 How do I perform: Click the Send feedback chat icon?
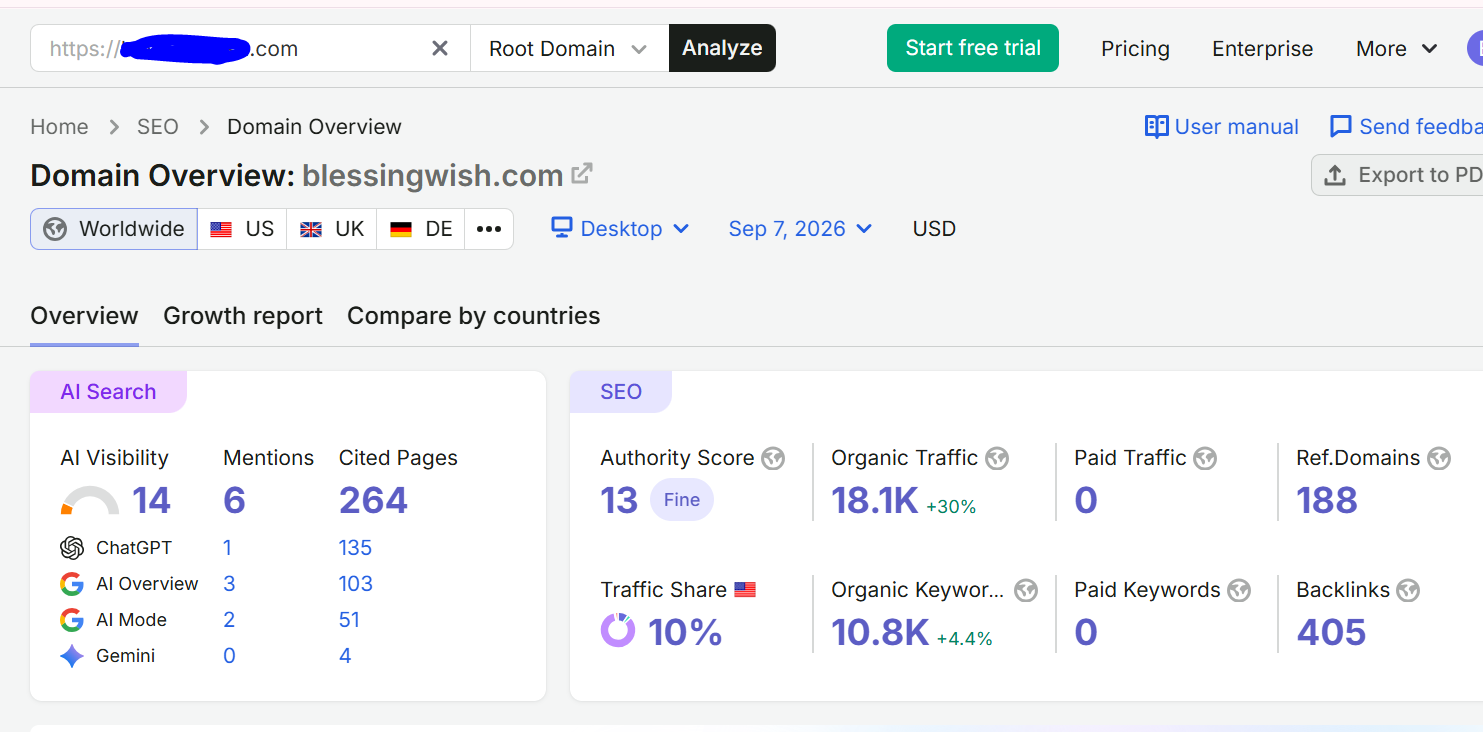(x=1341, y=127)
